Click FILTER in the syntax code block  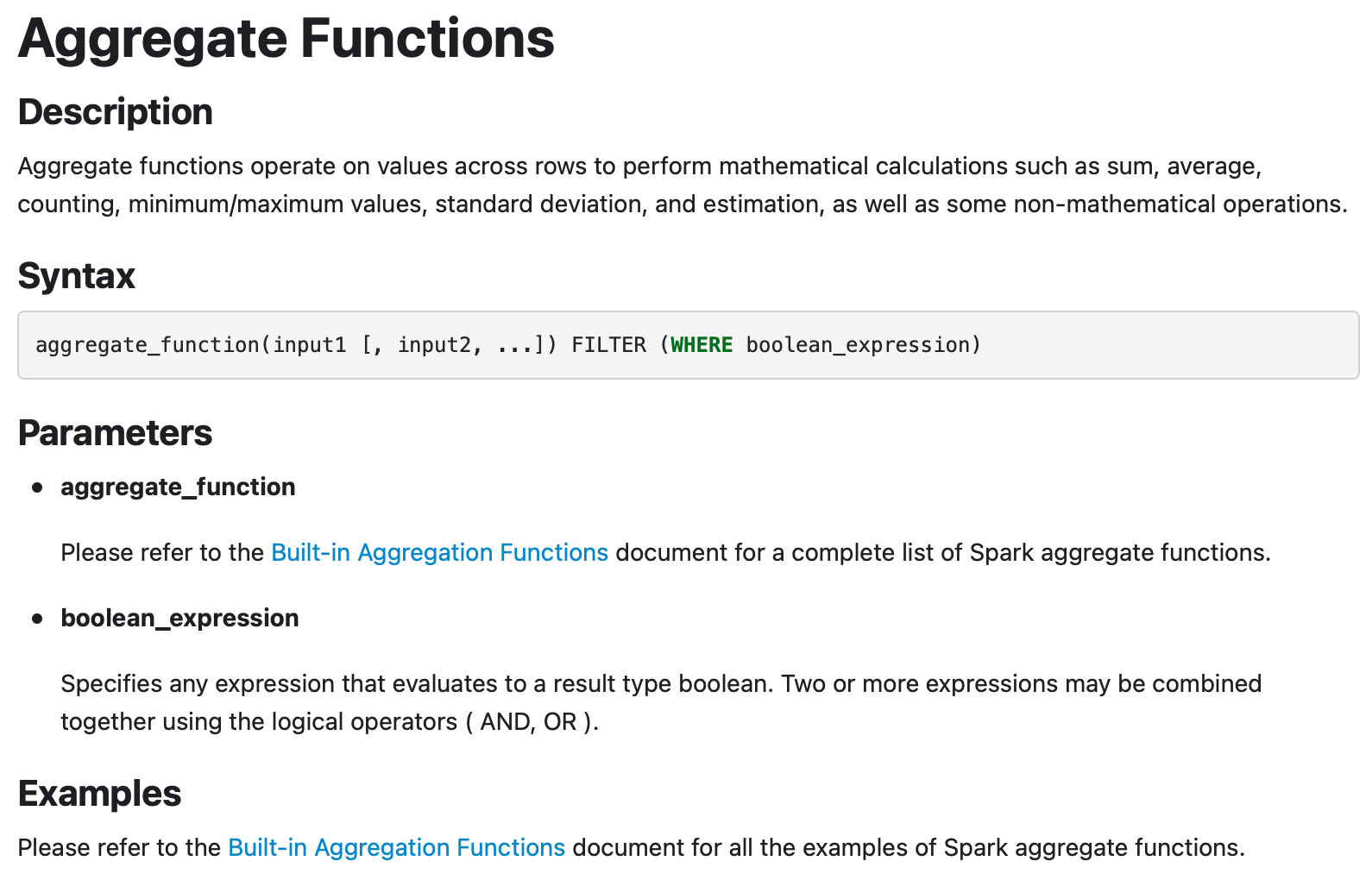pyautogui.click(x=608, y=345)
